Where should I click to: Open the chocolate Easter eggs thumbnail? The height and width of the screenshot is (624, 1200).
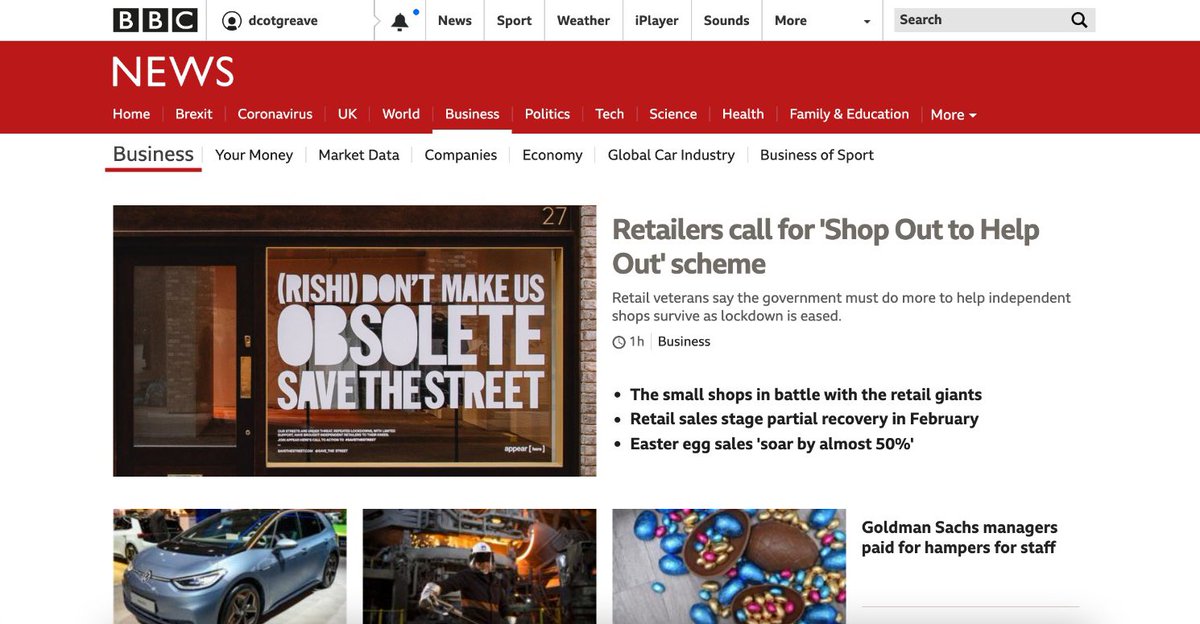tap(729, 567)
